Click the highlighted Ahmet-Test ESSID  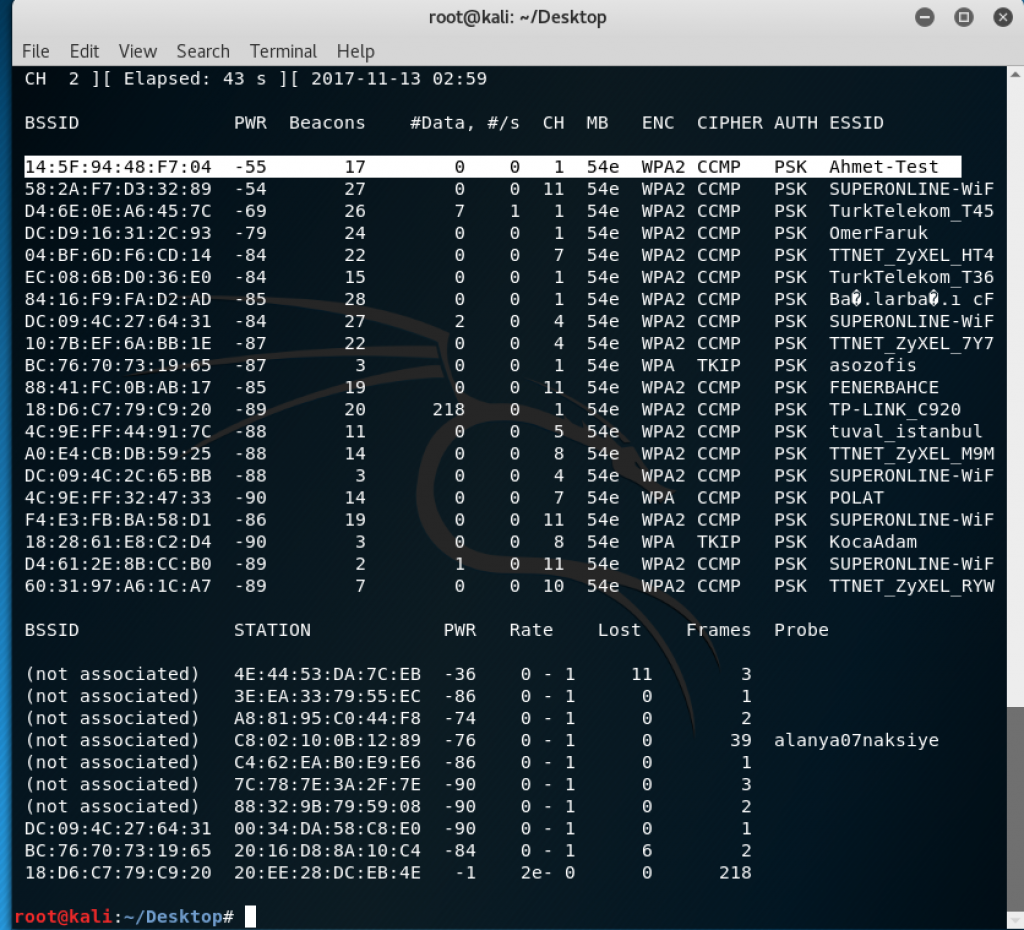(x=883, y=167)
